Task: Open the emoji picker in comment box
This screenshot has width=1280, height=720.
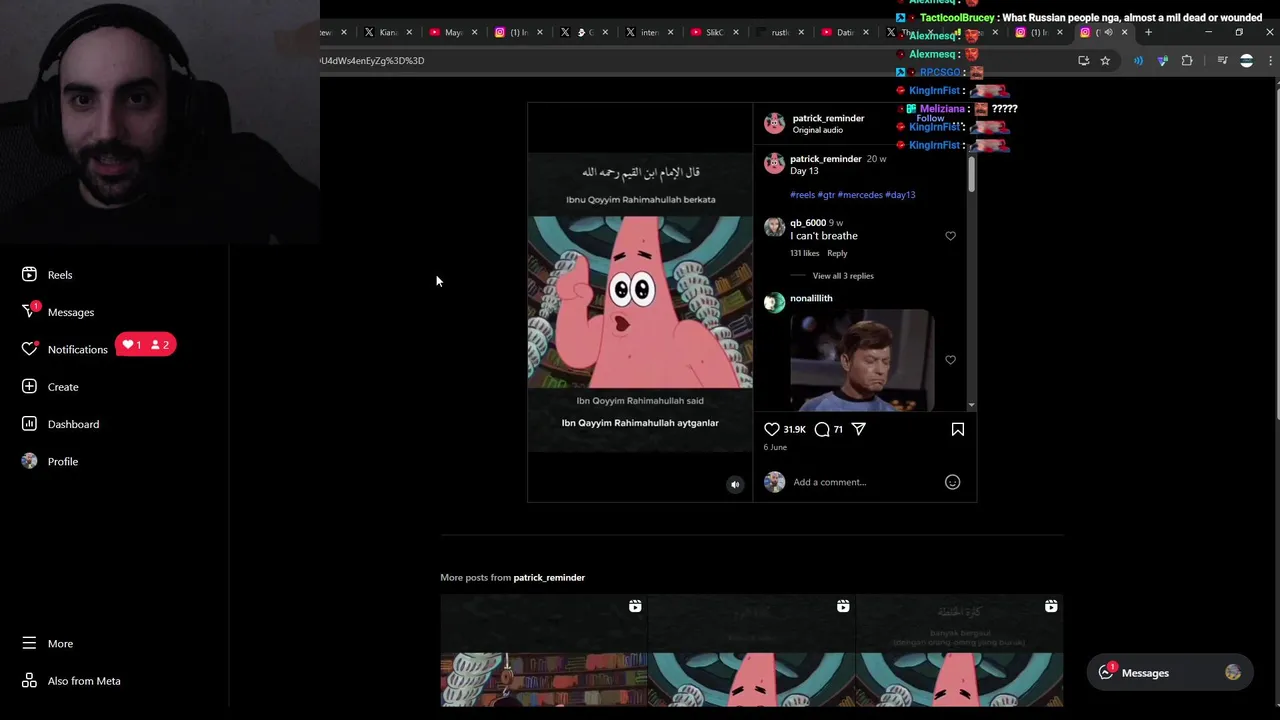Action: pos(952,482)
